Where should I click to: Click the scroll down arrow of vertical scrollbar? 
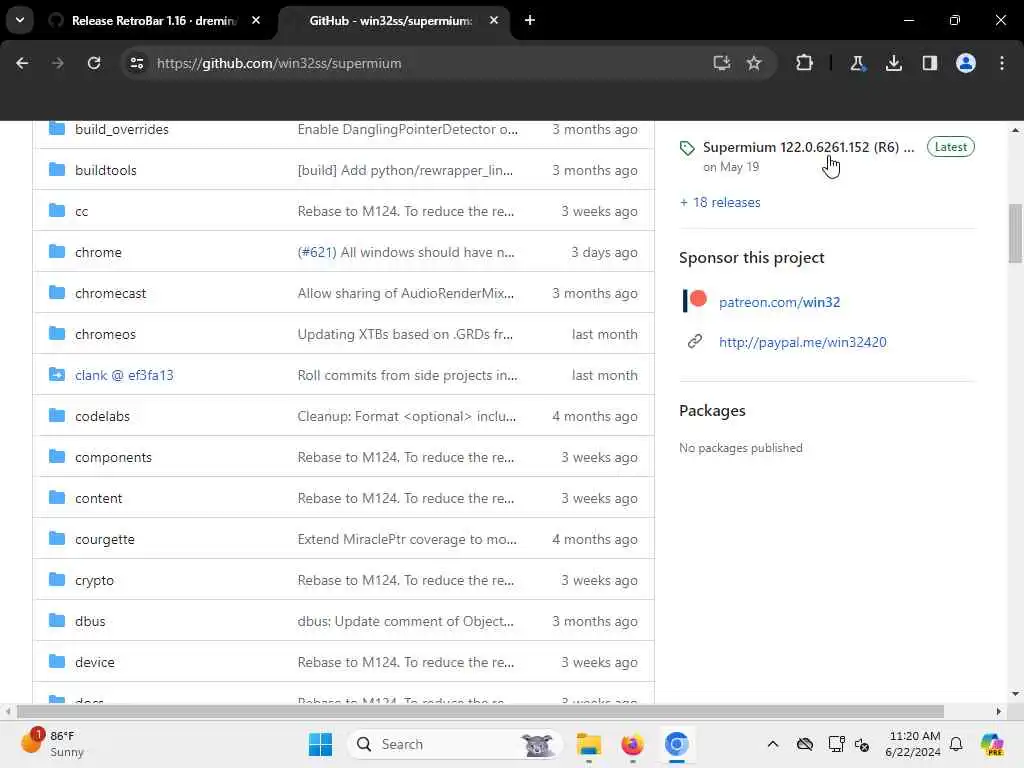[1015, 694]
